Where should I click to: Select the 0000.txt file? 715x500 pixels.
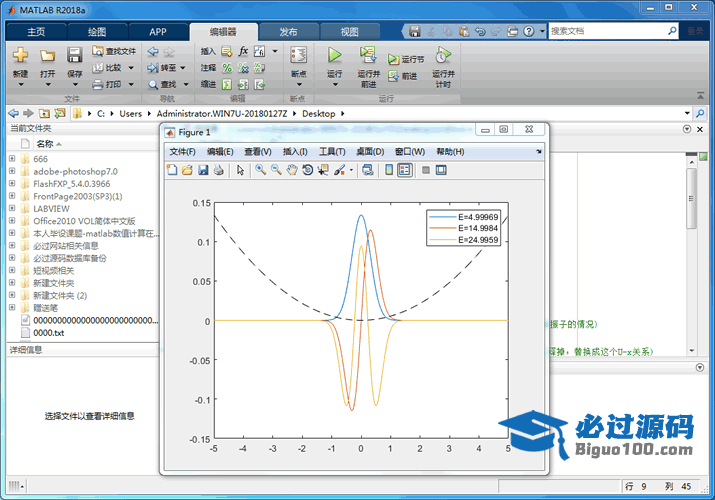pos(48,333)
